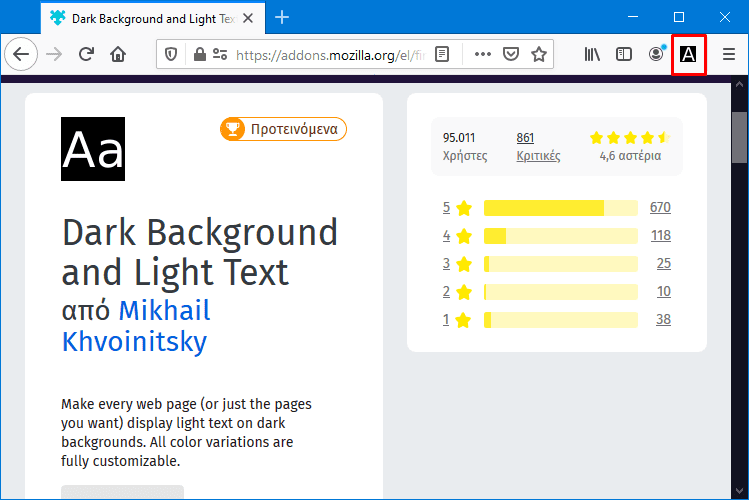Save page to Pocket
749x500 pixels.
click(511, 54)
